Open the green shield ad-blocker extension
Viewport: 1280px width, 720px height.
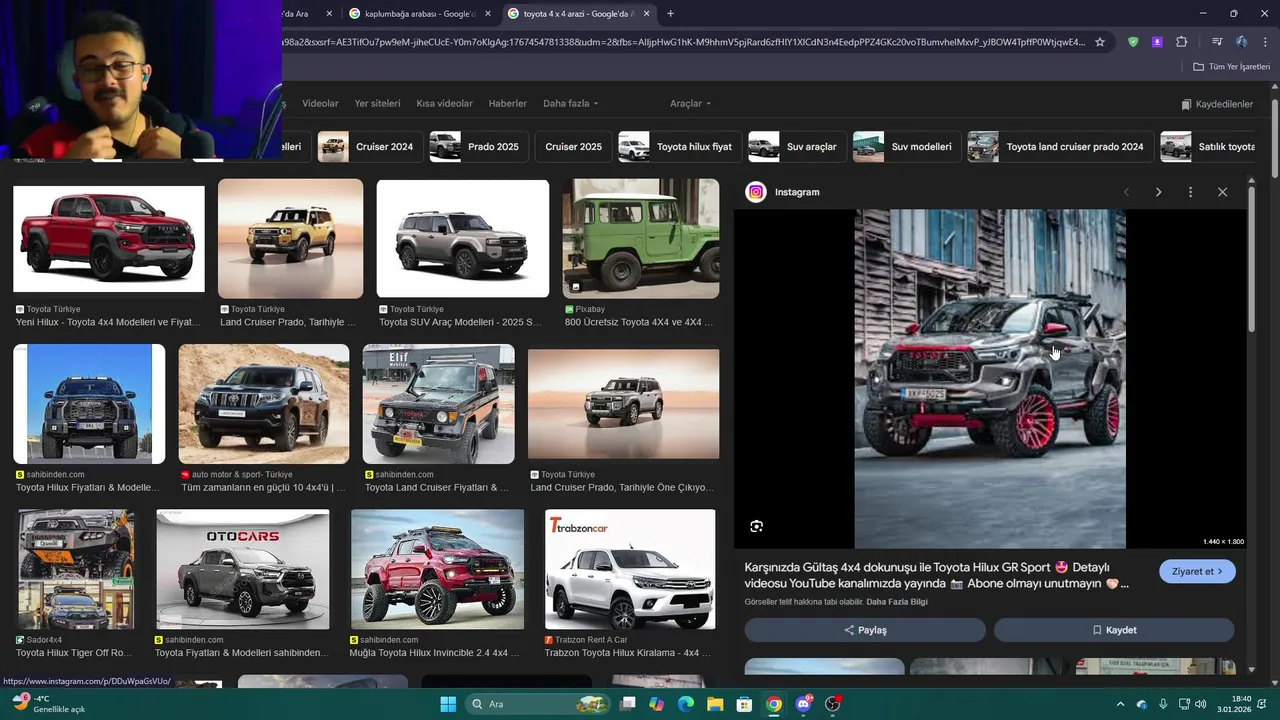click(1133, 42)
